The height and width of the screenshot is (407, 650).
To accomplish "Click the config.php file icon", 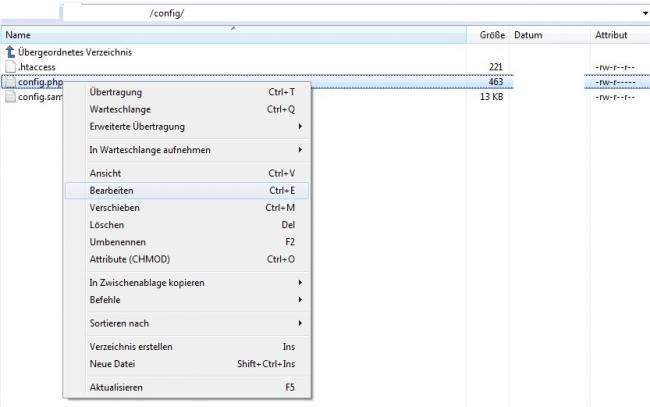I will [x=10, y=82].
